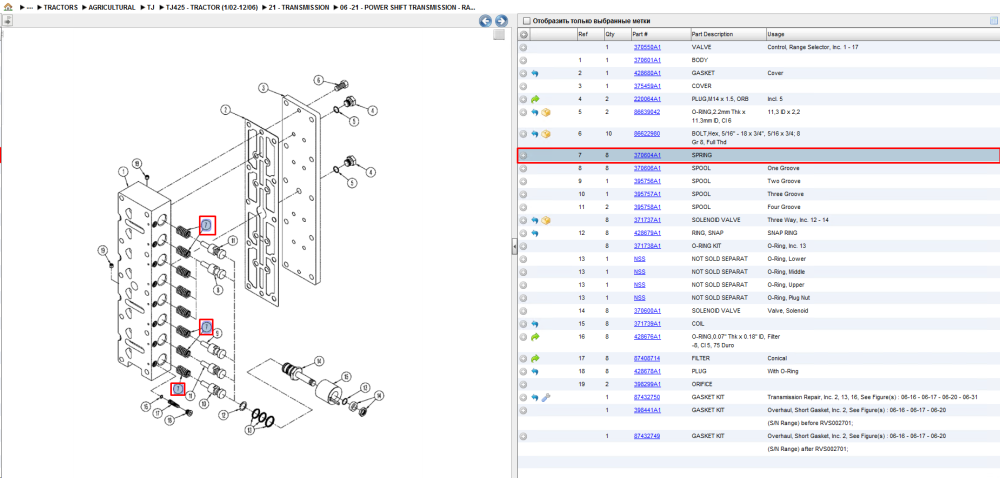1000x478 pixels.
Task: Open part number link 87432749
Action: coord(646,436)
